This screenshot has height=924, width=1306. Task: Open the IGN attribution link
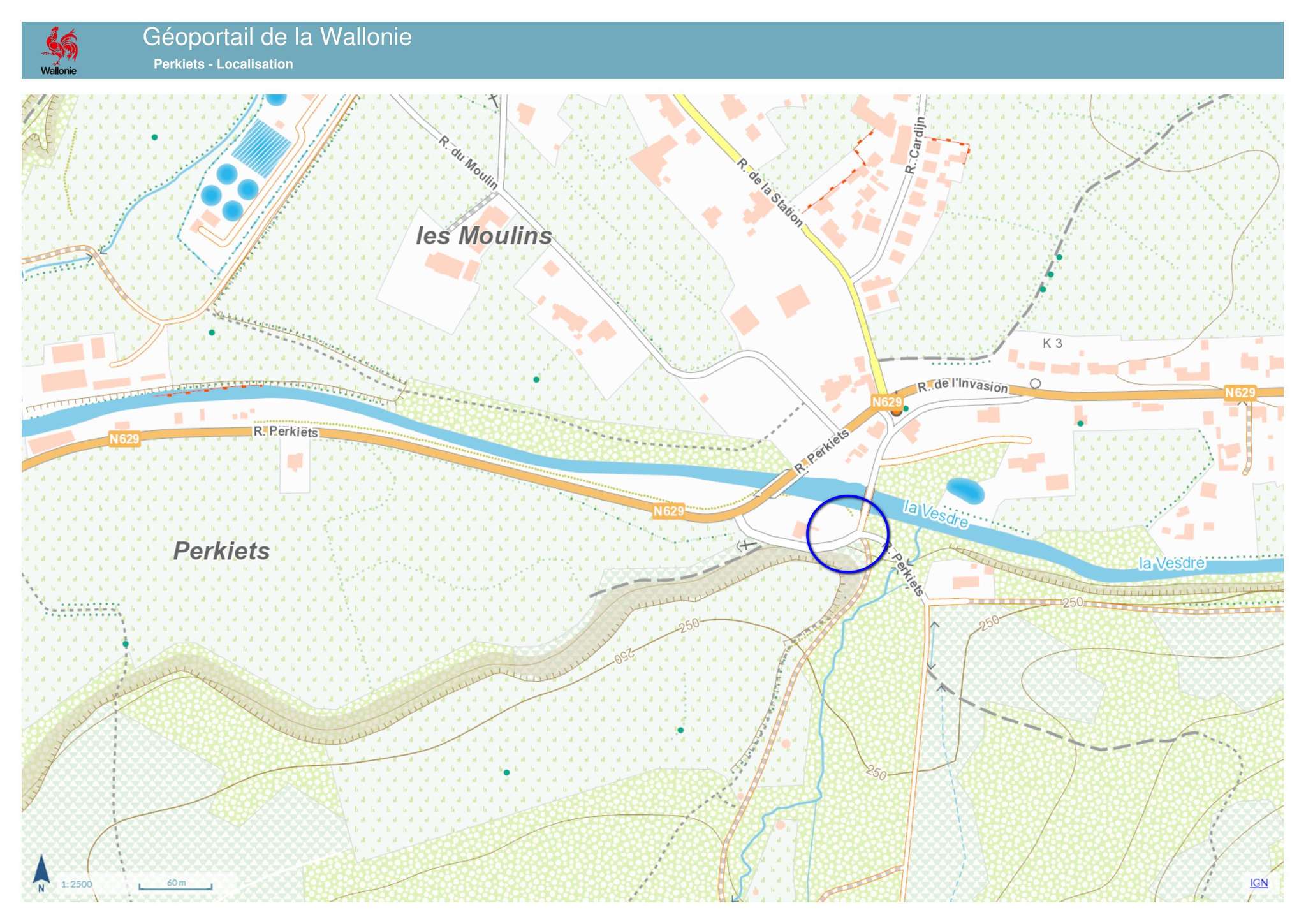click(1258, 883)
